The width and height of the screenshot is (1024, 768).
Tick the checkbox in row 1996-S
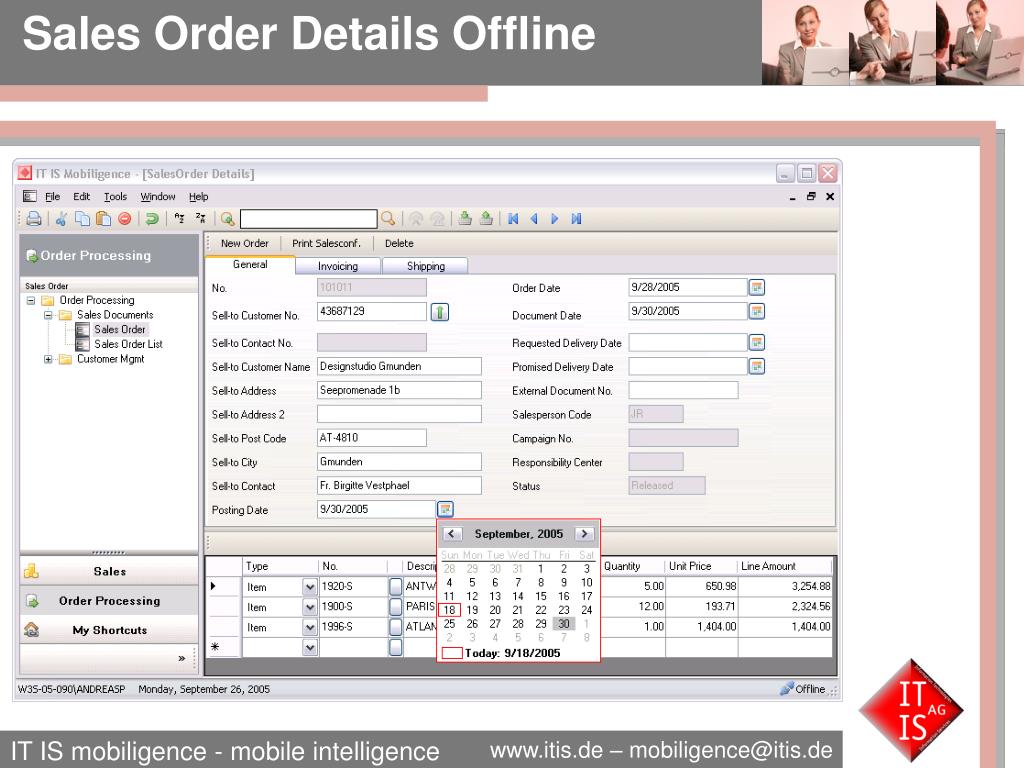(395, 627)
